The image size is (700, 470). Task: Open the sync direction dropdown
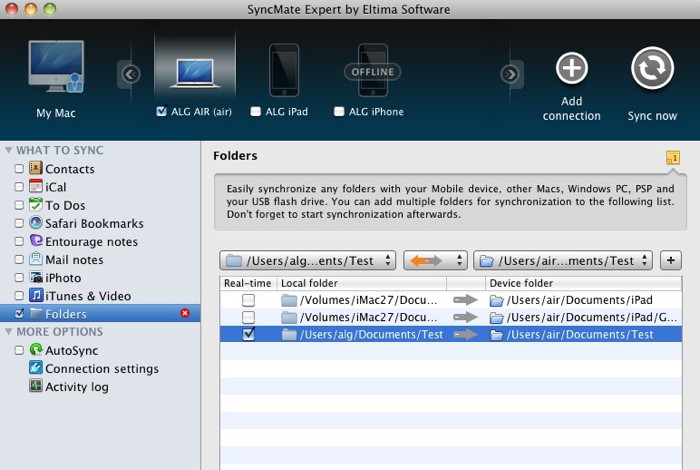click(x=435, y=261)
